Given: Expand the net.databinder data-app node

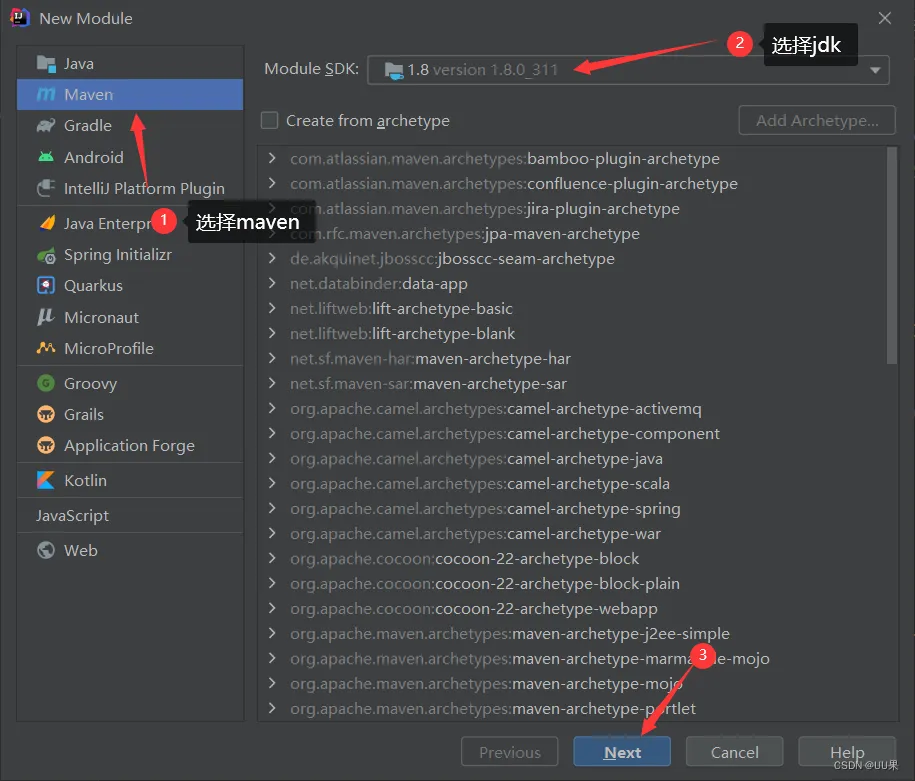Looking at the screenshot, I should tap(272, 283).
